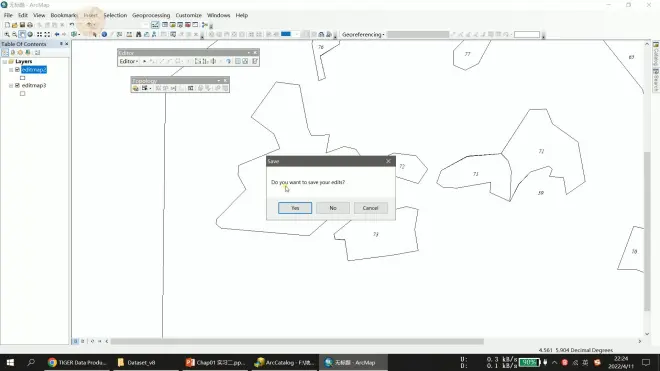
Task: Toggle visibility checkbox of editmap2 layer
Action: click(x=17, y=69)
